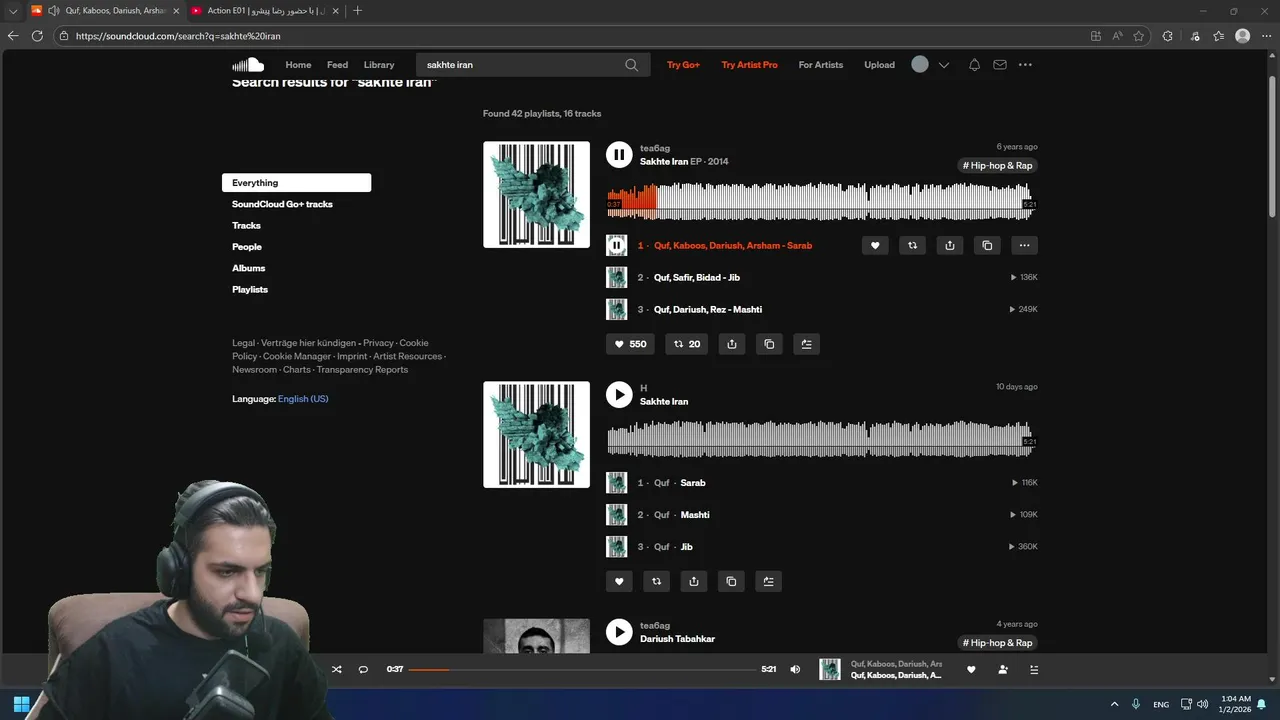Click Try Artist Pro link
1280x720 pixels.
[x=749, y=65]
